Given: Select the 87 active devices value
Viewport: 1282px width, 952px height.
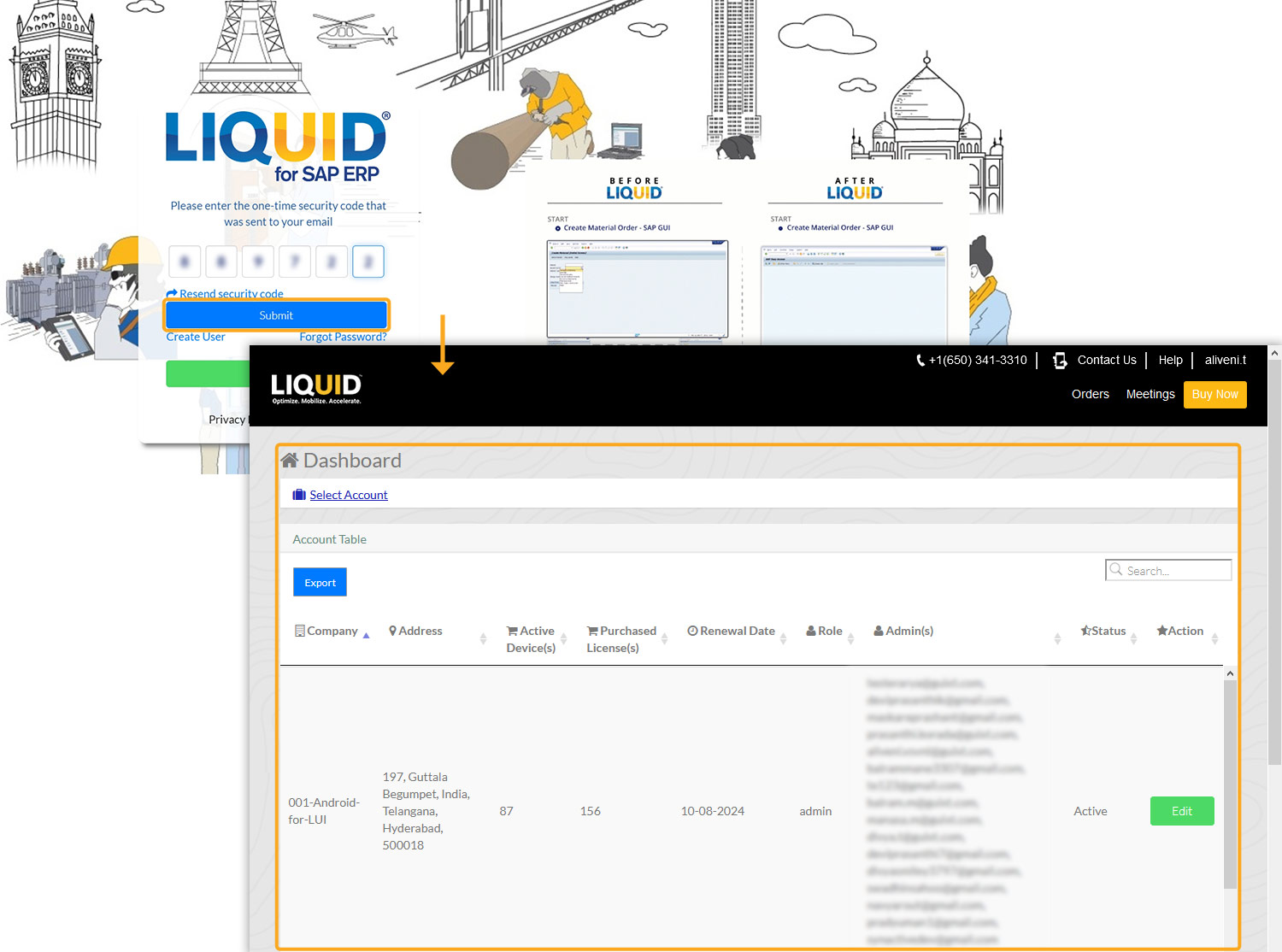Looking at the screenshot, I should click(x=507, y=811).
